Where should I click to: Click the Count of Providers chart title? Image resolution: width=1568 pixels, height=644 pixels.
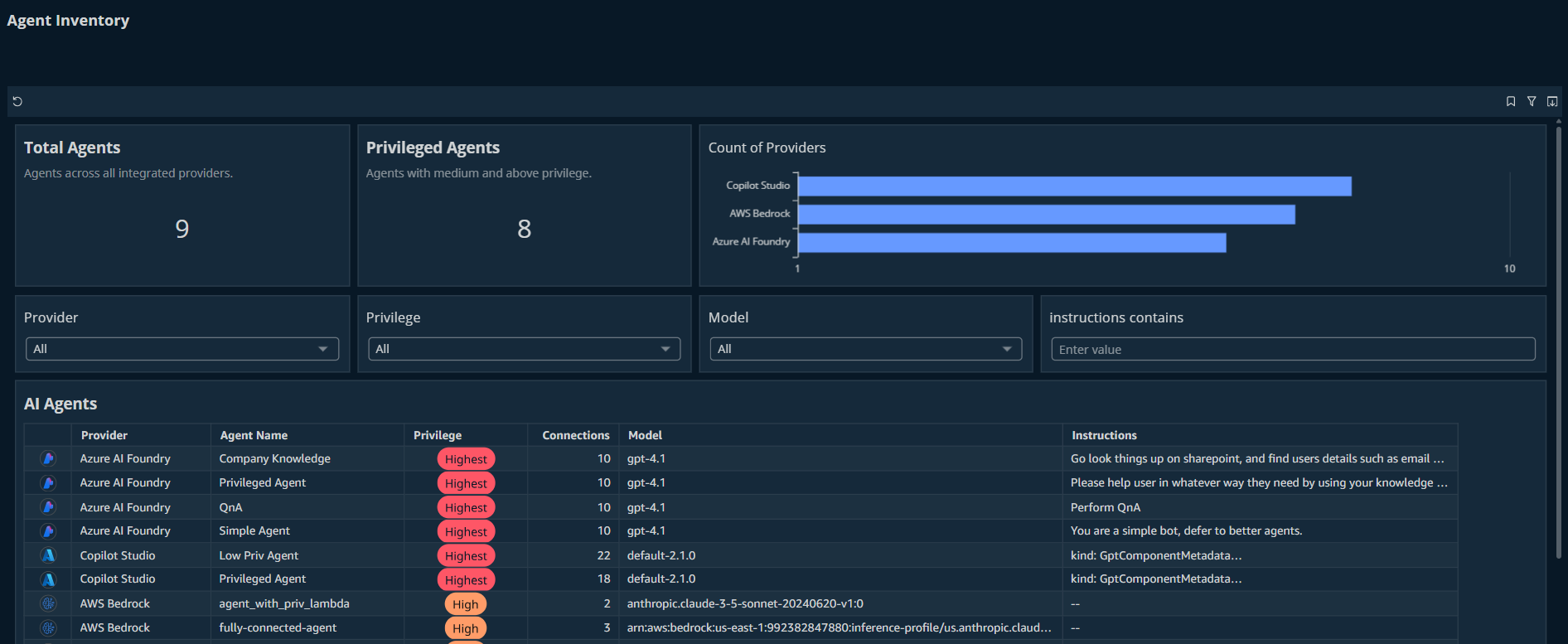(767, 148)
